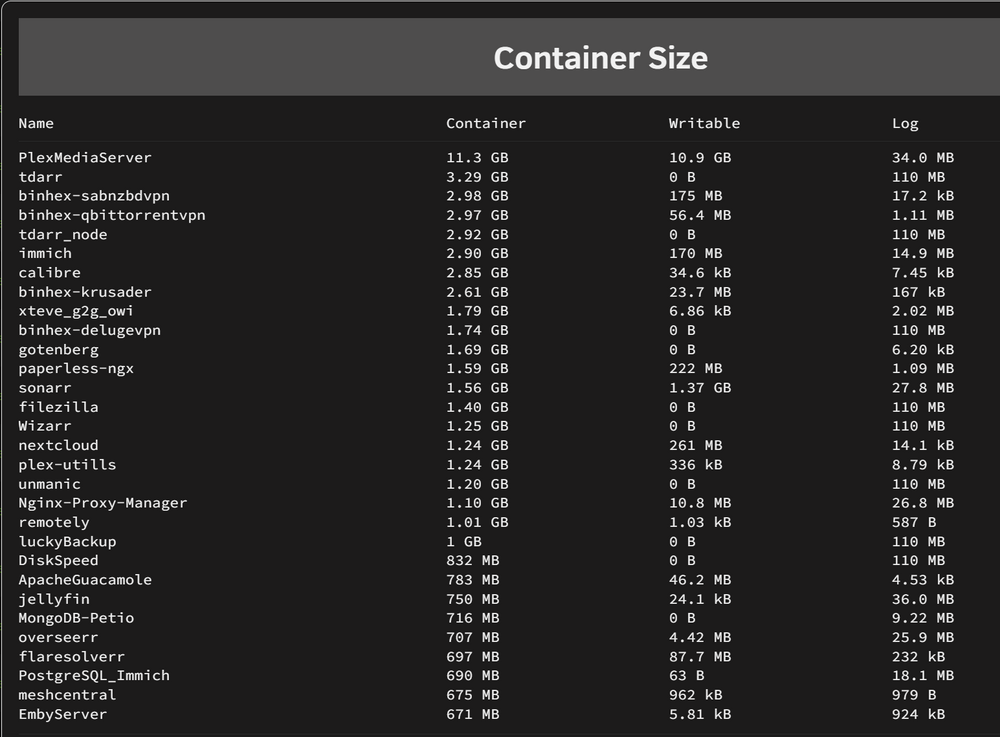Select the DiskSpeed container name
The width and height of the screenshot is (1000, 737).
click(58, 560)
